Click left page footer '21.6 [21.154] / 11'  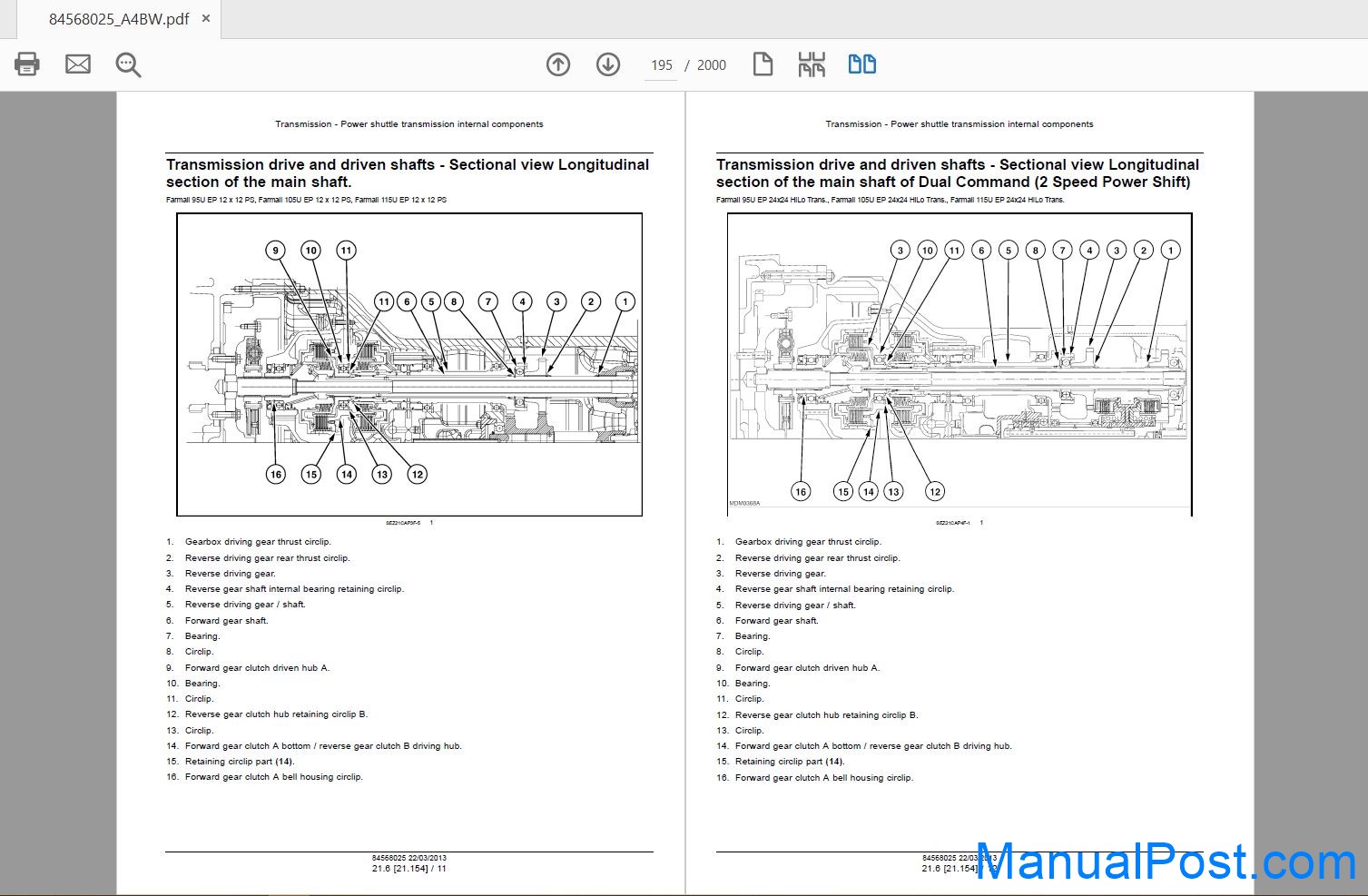(x=409, y=869)
